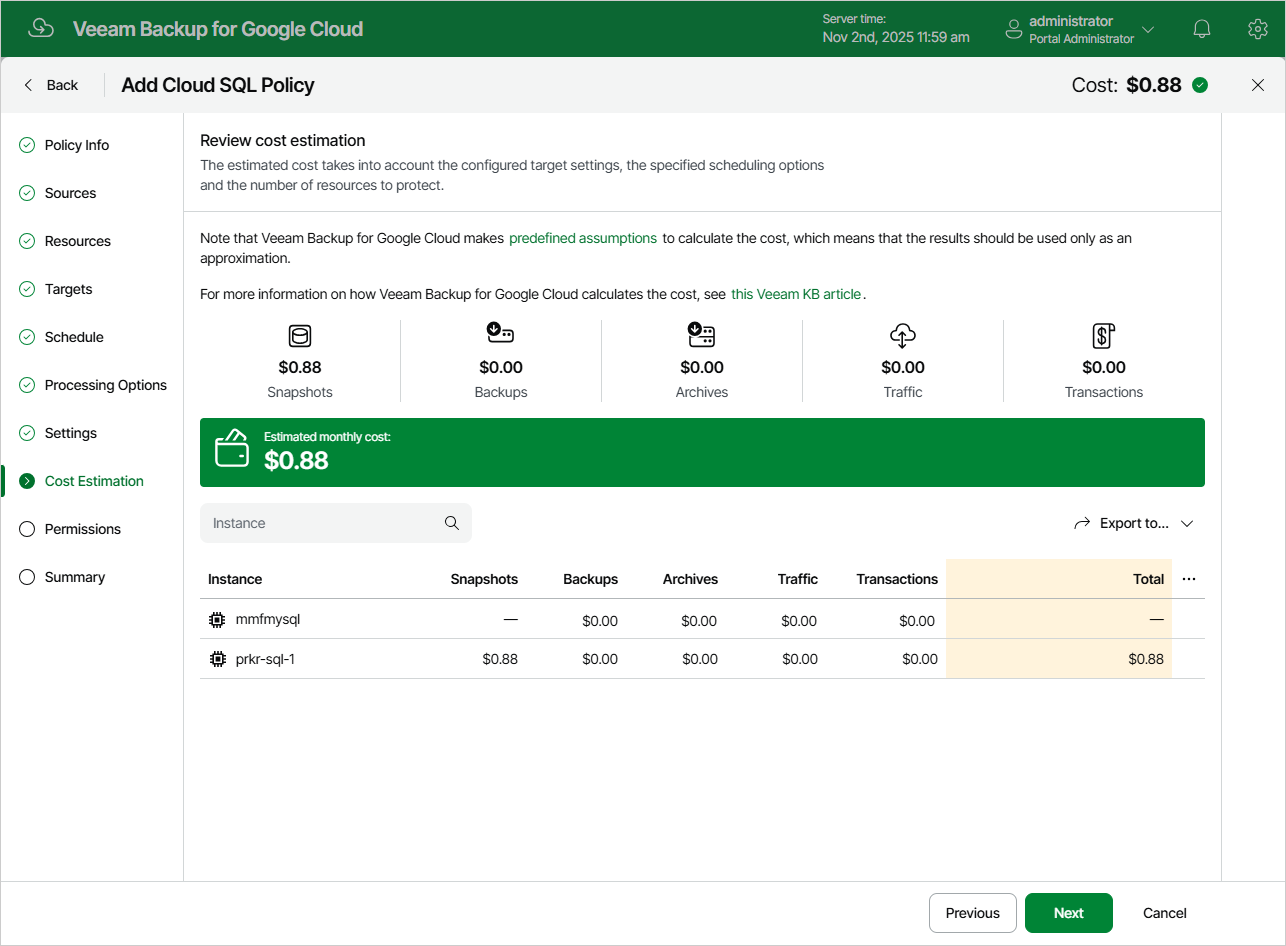Click the Cancel button

point(1165,913)
